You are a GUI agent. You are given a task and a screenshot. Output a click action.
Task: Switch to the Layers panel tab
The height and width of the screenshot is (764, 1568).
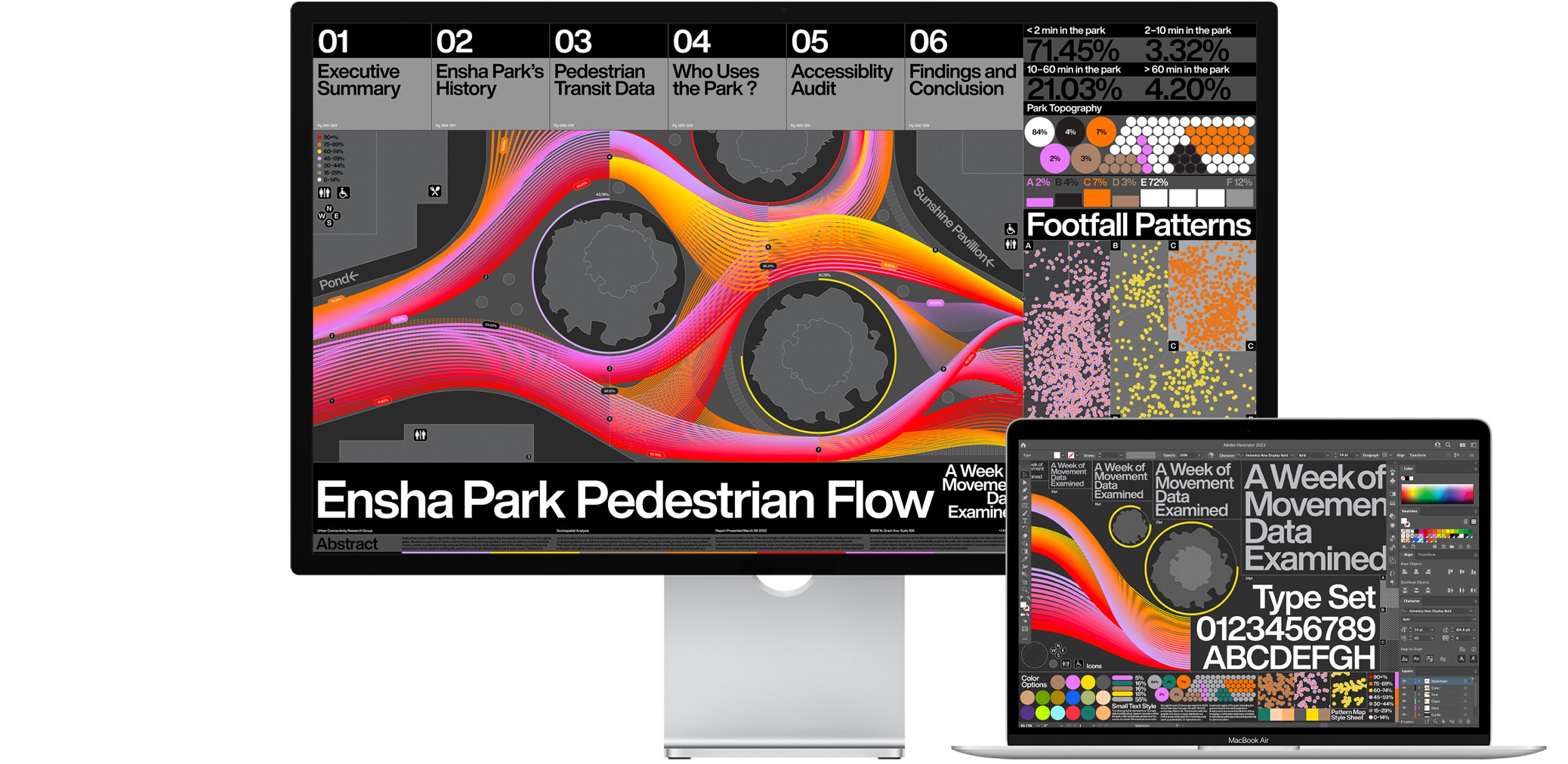[x=1407, y=671]
